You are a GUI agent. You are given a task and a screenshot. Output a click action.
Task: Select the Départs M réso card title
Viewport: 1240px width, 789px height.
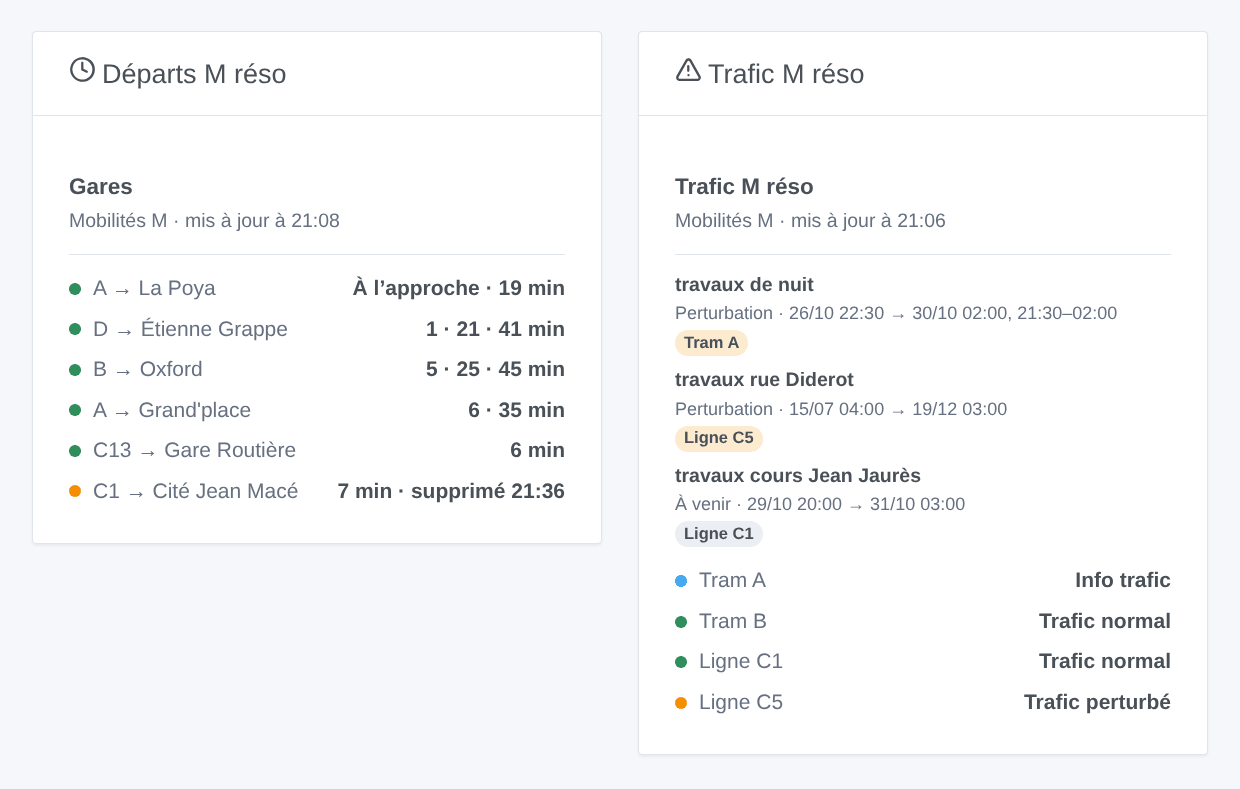(194, 74)
